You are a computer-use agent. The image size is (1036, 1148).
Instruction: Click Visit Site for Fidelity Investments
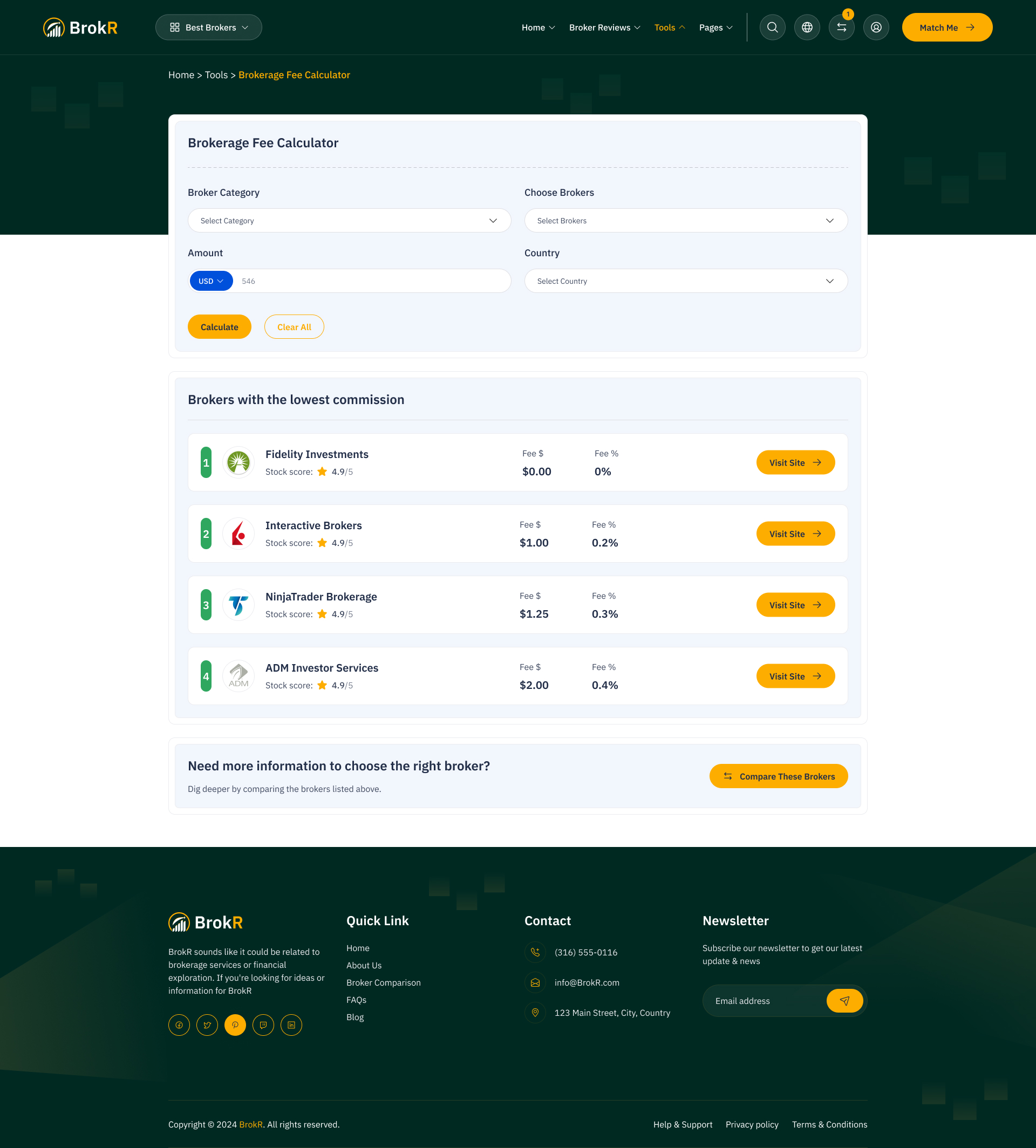click(795, 462)
